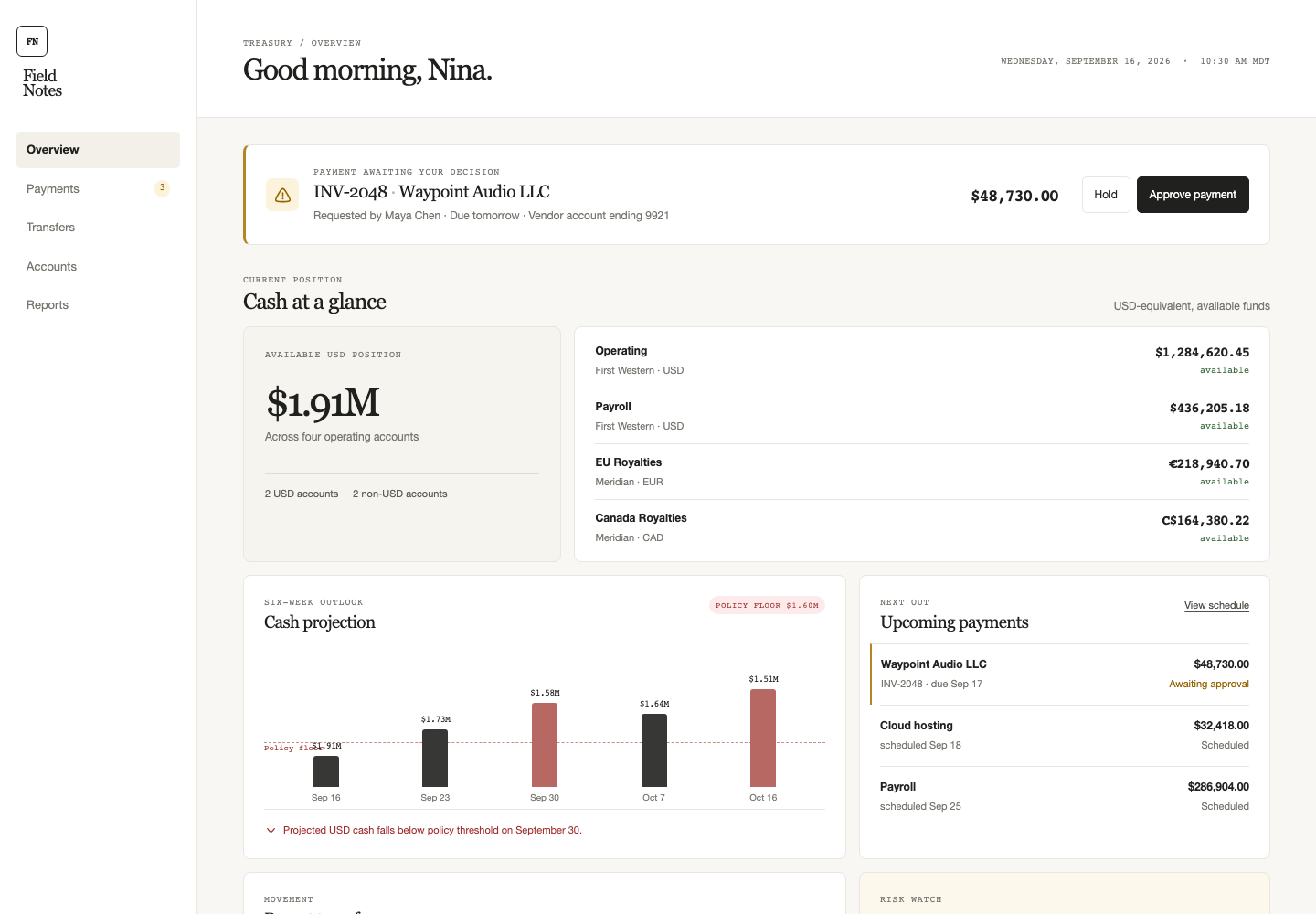
Task: Click the $1.91M available USD position figure
Action: (323, 403)
